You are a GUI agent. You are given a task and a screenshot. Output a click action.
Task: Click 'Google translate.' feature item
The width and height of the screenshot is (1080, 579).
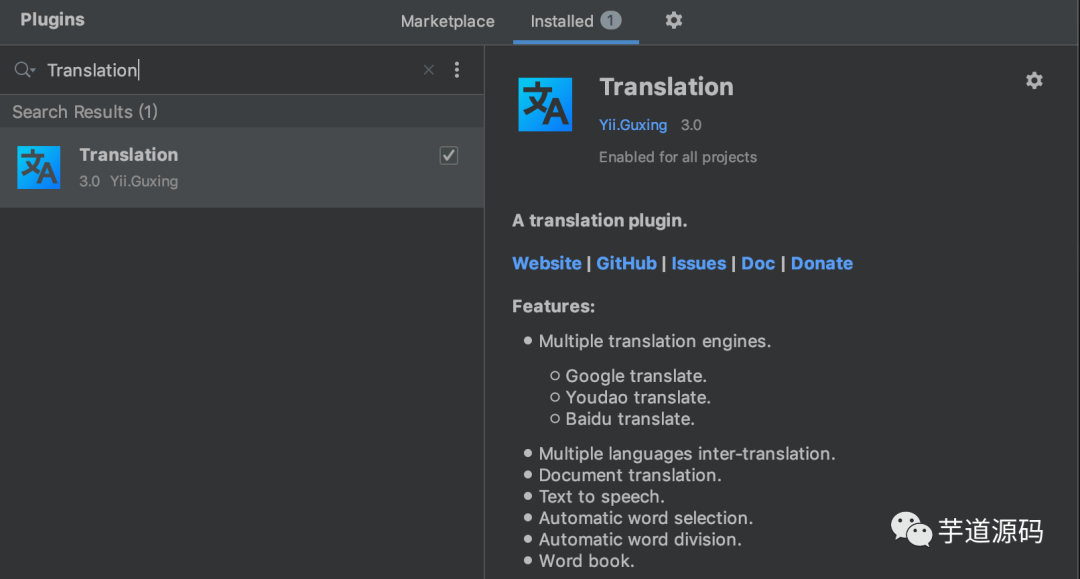click(636, 376)
